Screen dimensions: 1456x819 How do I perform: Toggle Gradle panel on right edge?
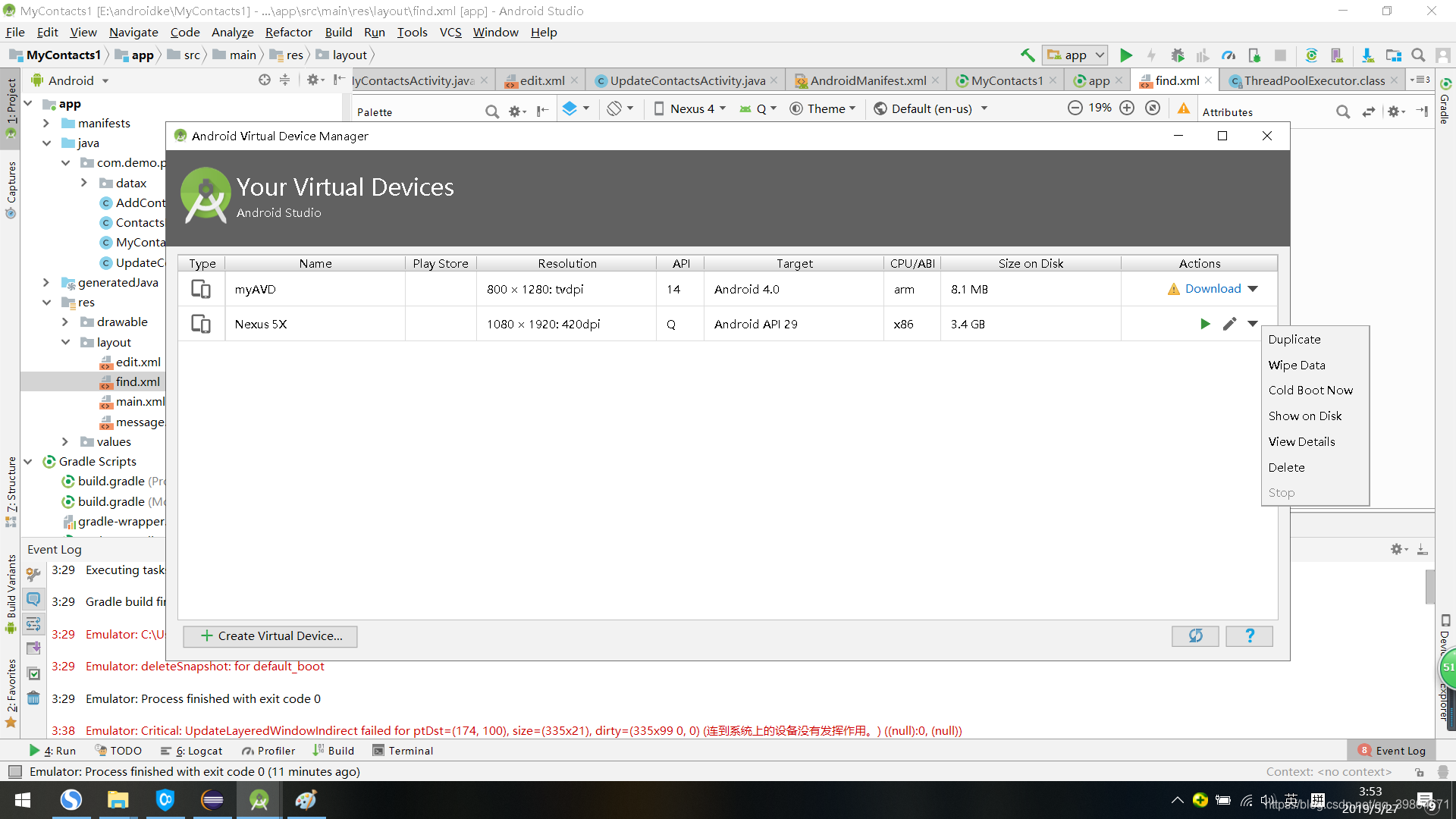pyautogui.click(x=1445, y=101)
